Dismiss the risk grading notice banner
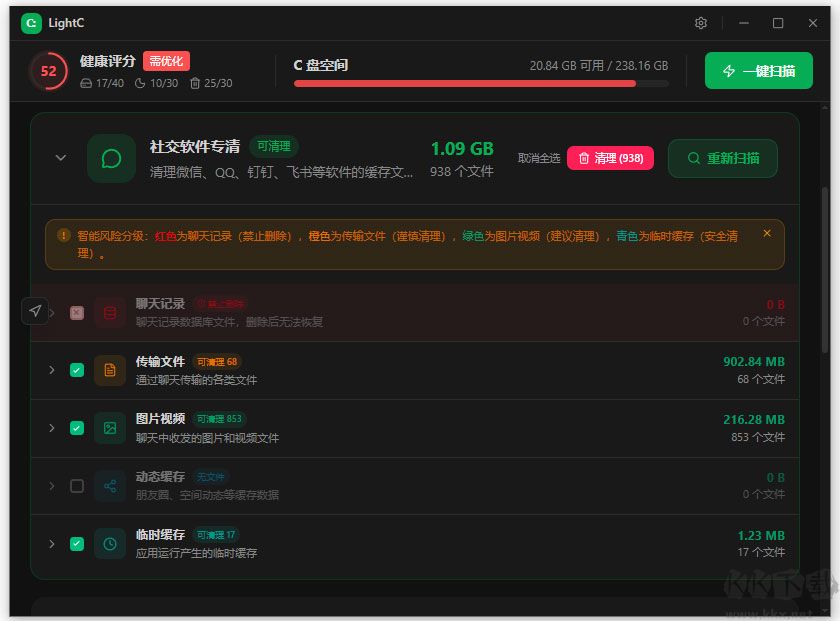Screen dimensions: 840x621 click(x=767, y=233)
